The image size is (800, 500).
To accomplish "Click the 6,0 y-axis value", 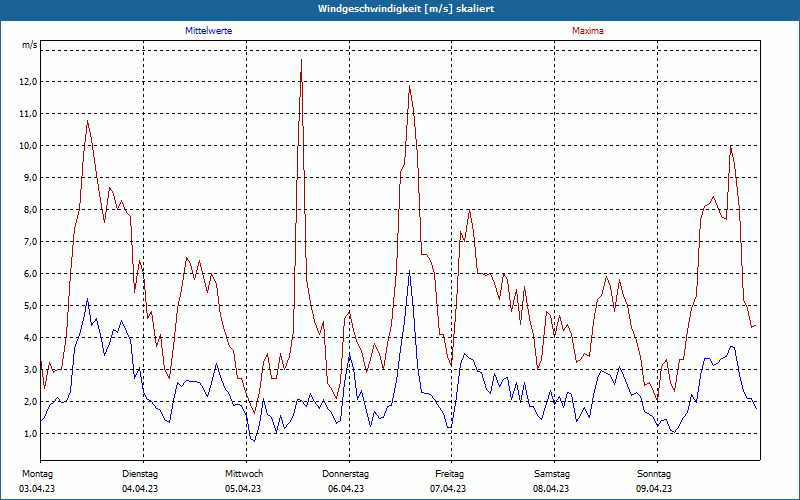I will point(30,274).
